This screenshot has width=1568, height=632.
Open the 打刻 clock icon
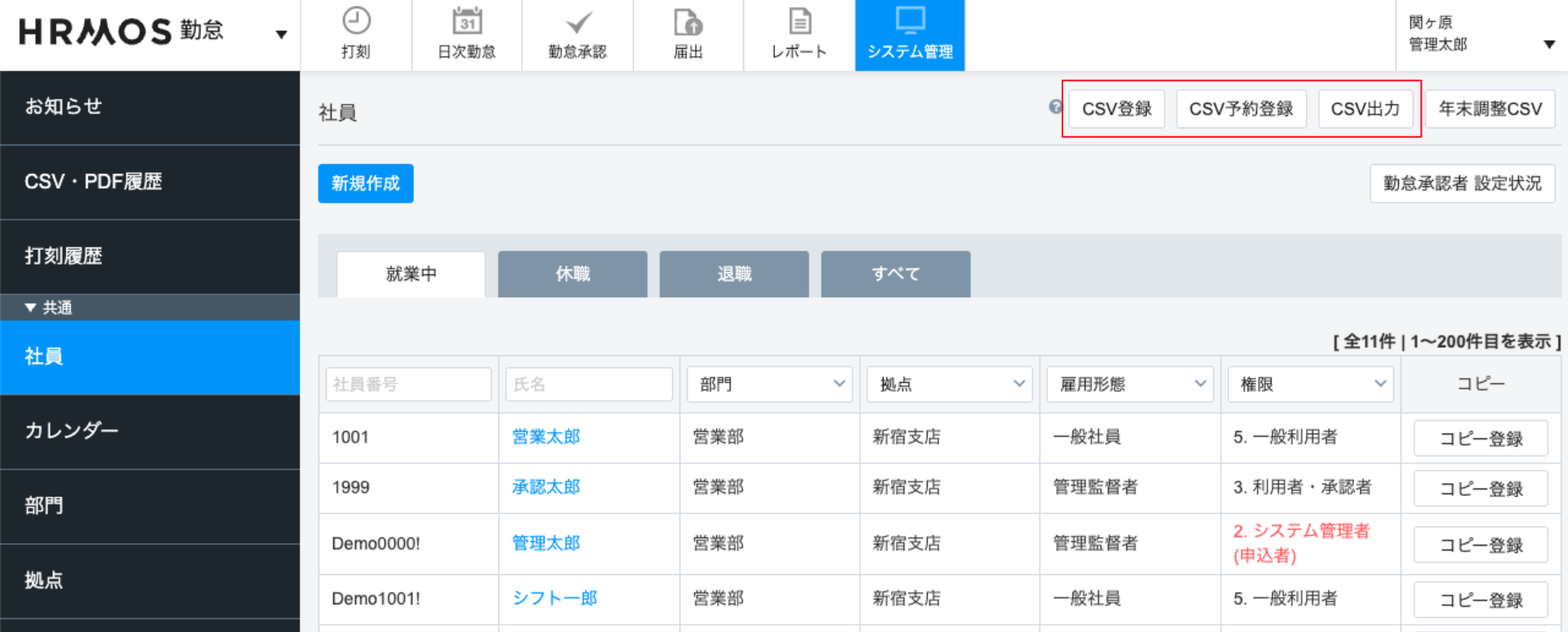tap(356, 21)
